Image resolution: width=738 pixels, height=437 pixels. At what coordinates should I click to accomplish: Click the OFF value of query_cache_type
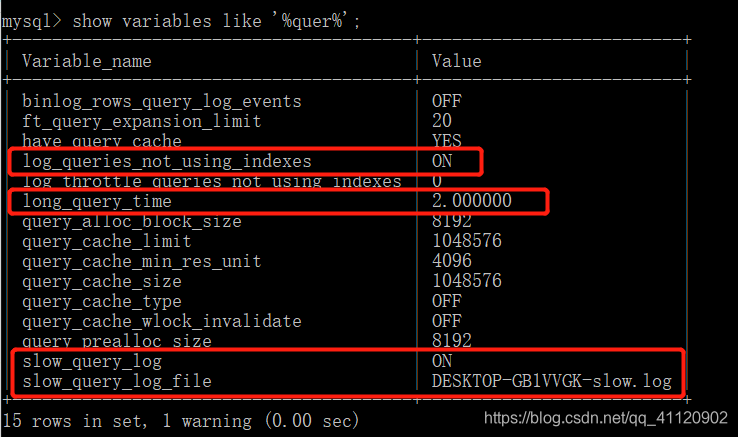click(447, 301)
